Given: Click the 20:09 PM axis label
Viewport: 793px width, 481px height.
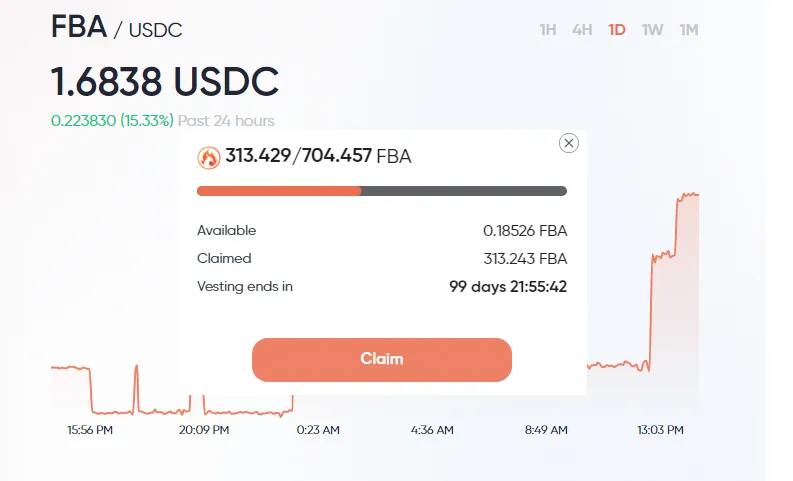Looking at the screenshot, I should [x=204, y=430].
